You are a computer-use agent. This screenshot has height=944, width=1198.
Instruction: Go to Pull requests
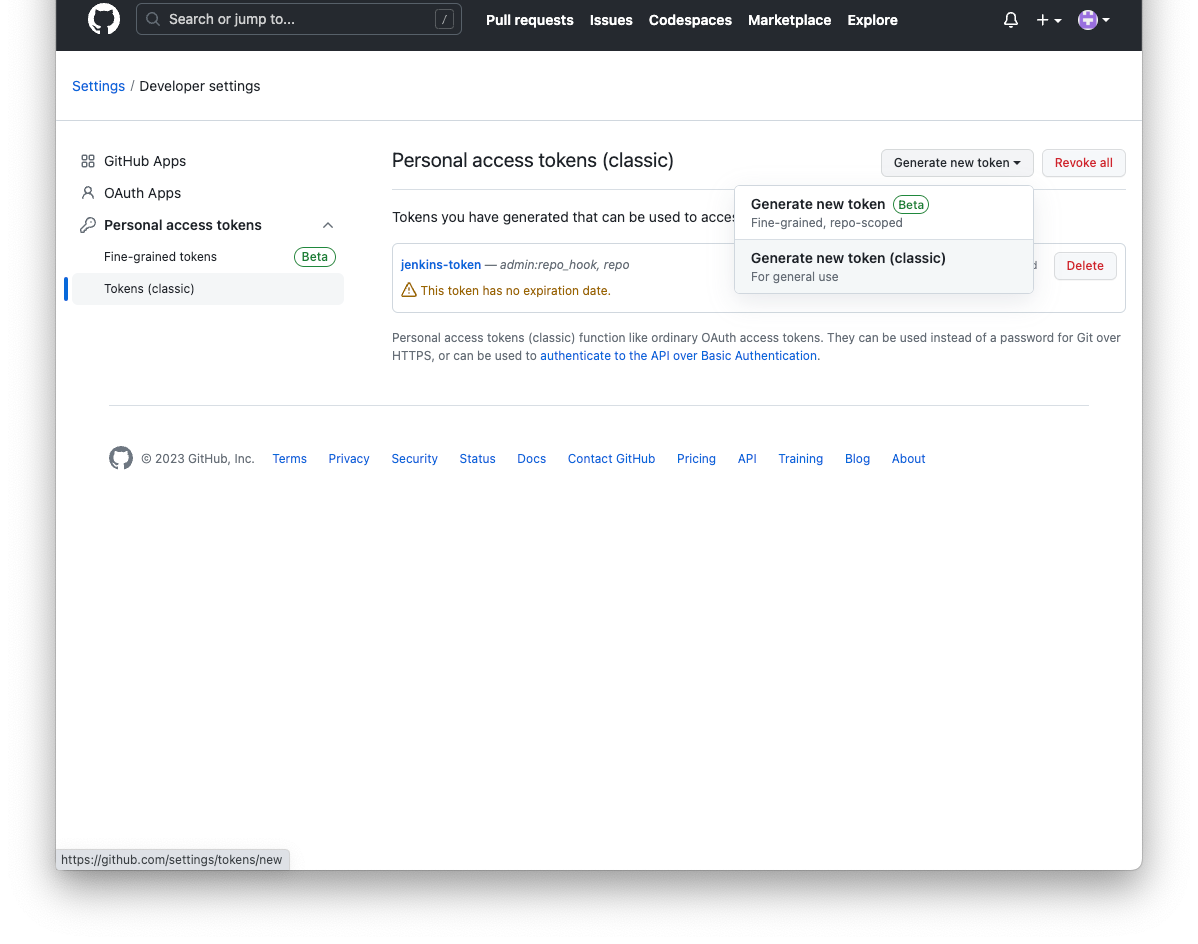(x=529, y=20)
